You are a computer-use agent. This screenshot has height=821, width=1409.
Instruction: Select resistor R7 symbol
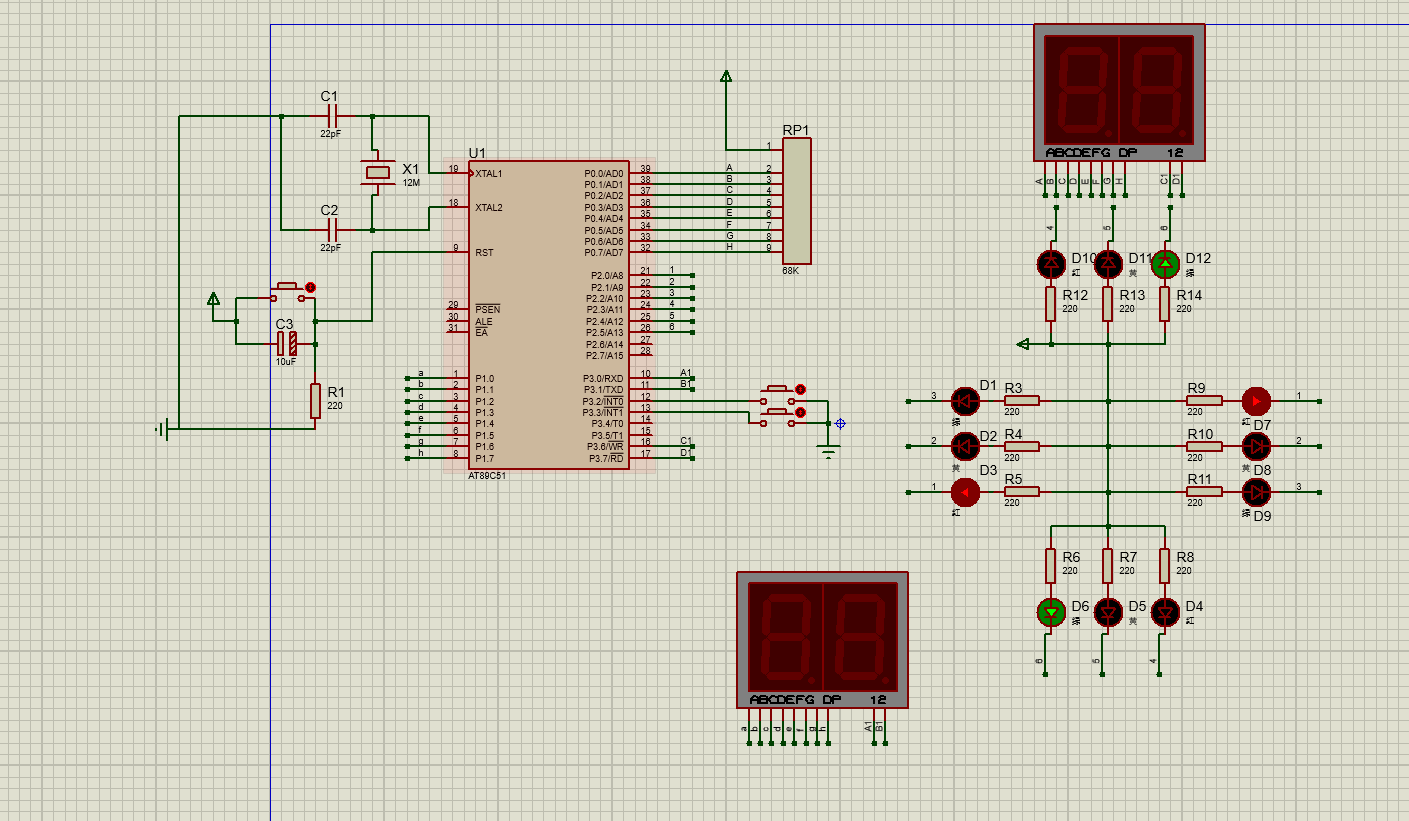tap(1108, 566)
